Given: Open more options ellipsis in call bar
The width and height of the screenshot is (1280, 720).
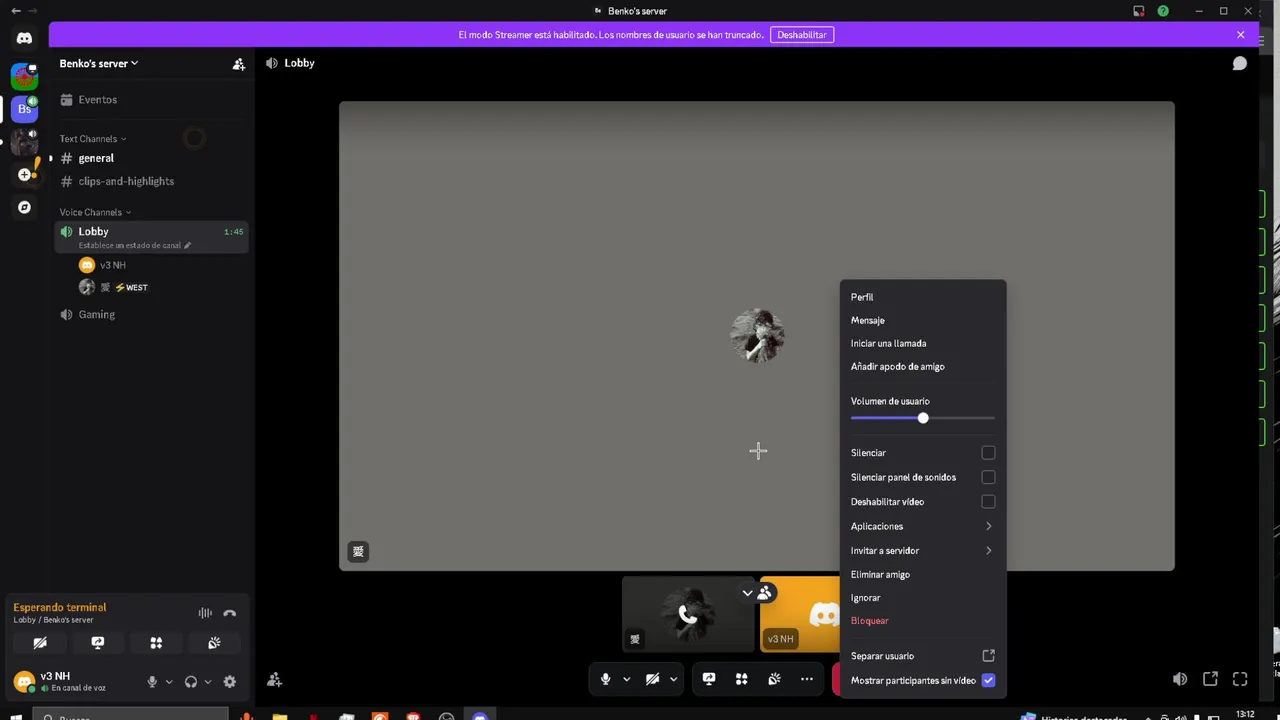Looking at the screenshot, I should click(807, 679).
